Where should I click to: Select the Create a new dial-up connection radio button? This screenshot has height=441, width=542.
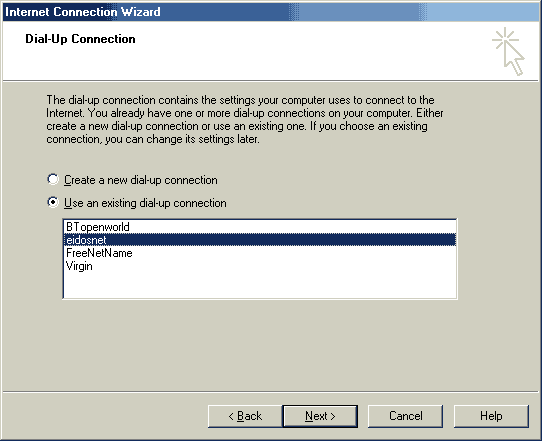(x=53, y=179)
